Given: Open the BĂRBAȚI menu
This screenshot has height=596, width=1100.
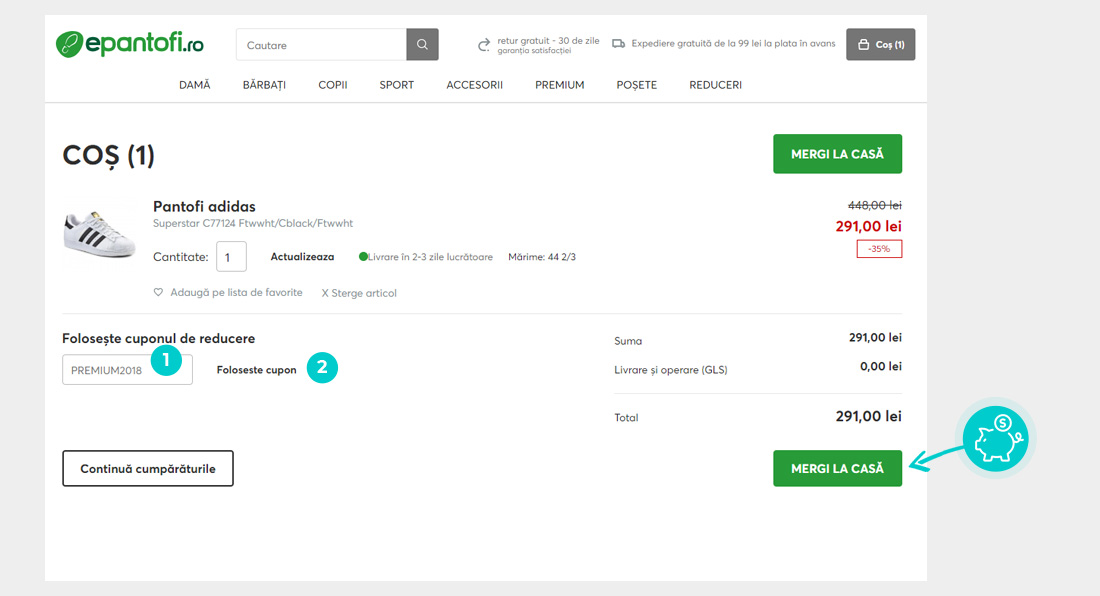Looking at the screenshot, I should (x=264, y=85).
